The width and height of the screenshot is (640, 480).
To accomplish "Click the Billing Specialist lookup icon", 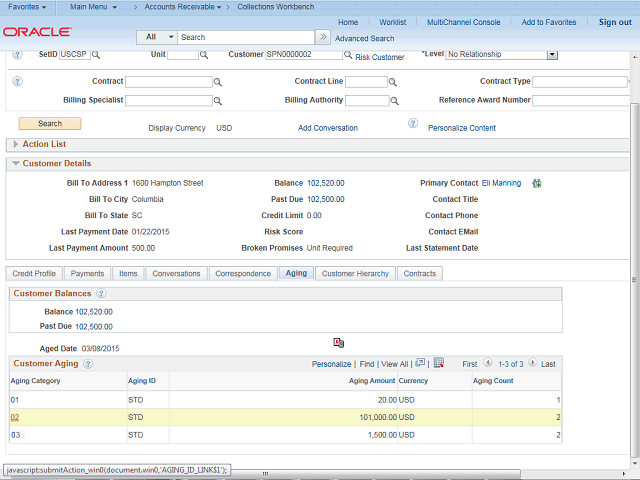I will click(x=218, y=101).
